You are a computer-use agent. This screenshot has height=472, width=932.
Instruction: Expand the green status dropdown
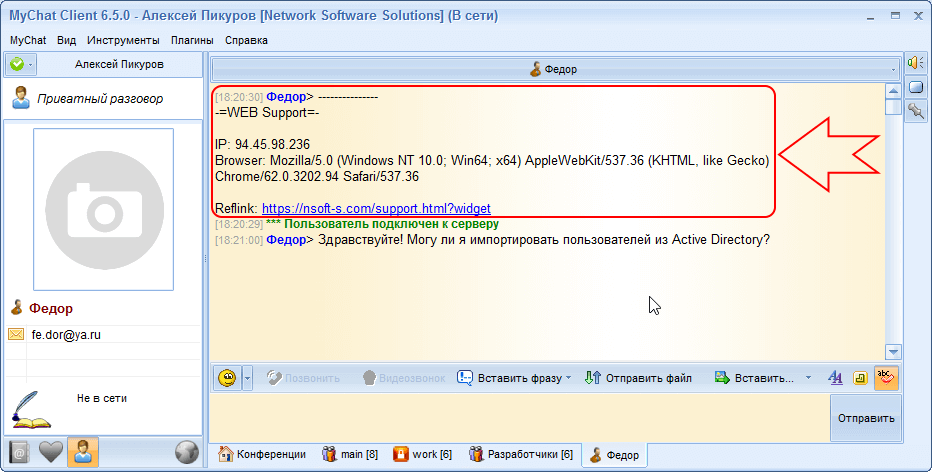[x=31, y=65]
